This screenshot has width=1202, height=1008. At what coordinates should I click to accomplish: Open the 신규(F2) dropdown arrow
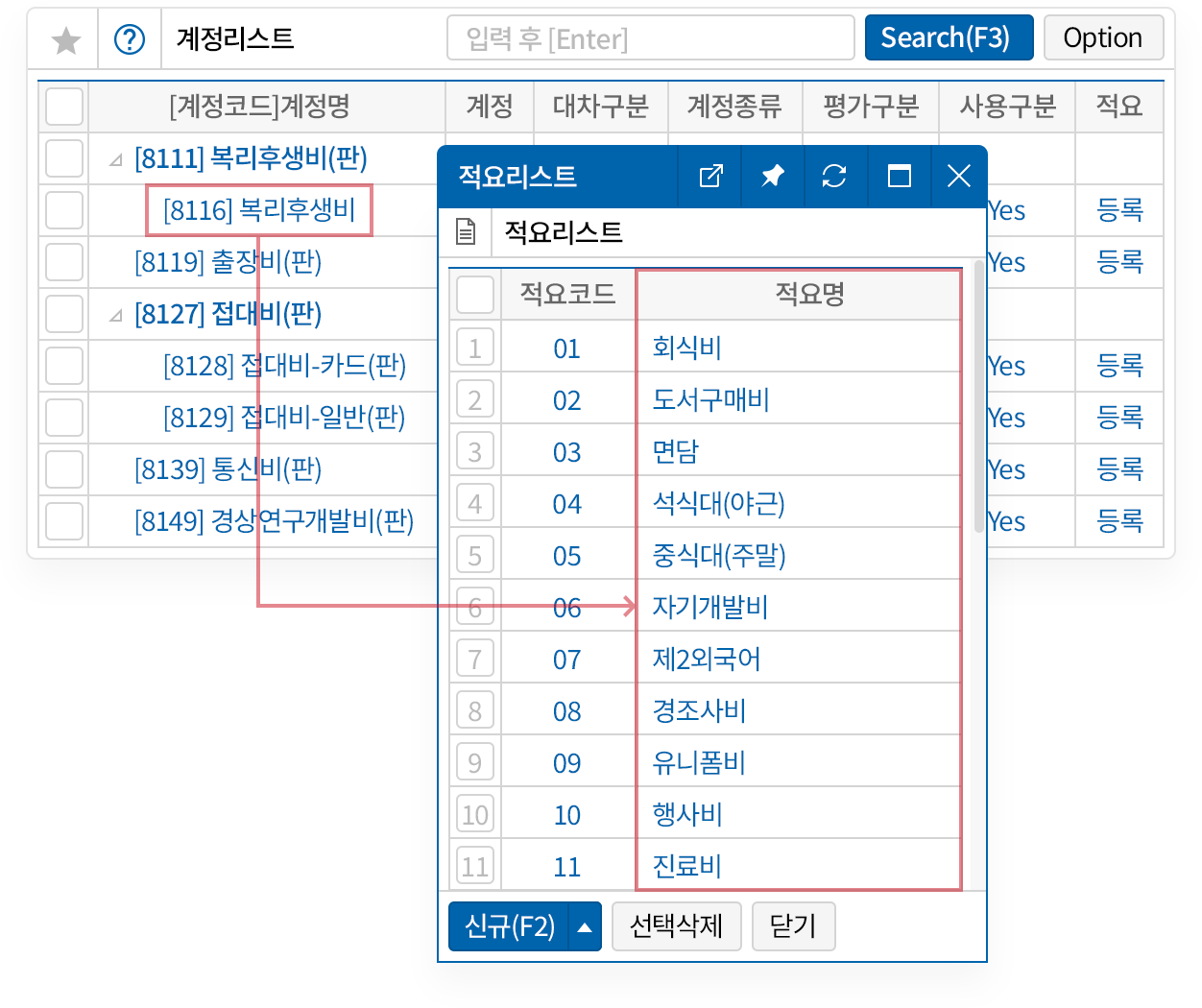click(584, 926)
